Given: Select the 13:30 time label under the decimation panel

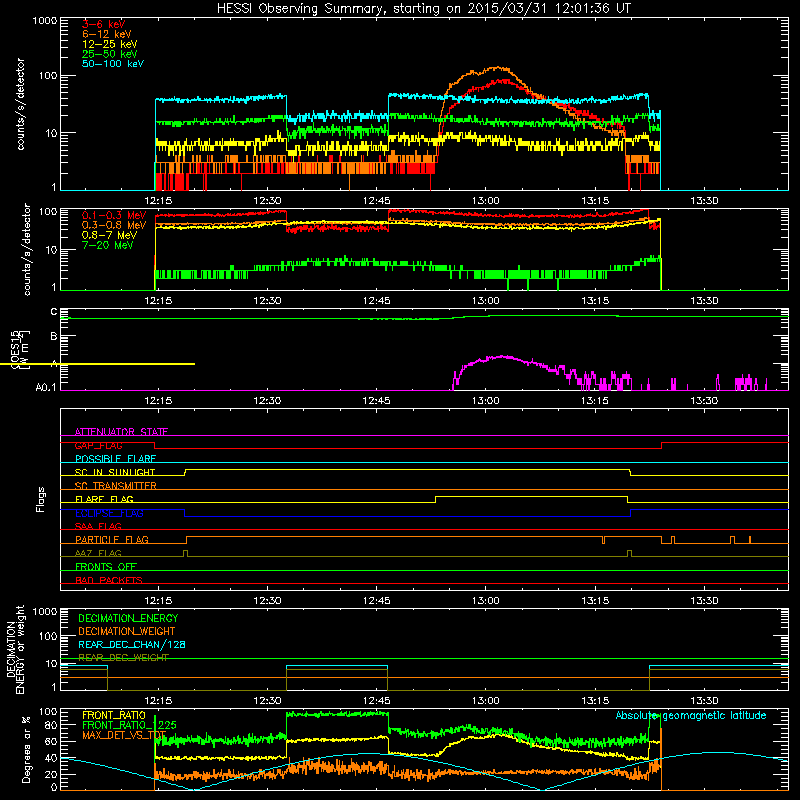Looking at the screenshot, I should click(704, 701).
